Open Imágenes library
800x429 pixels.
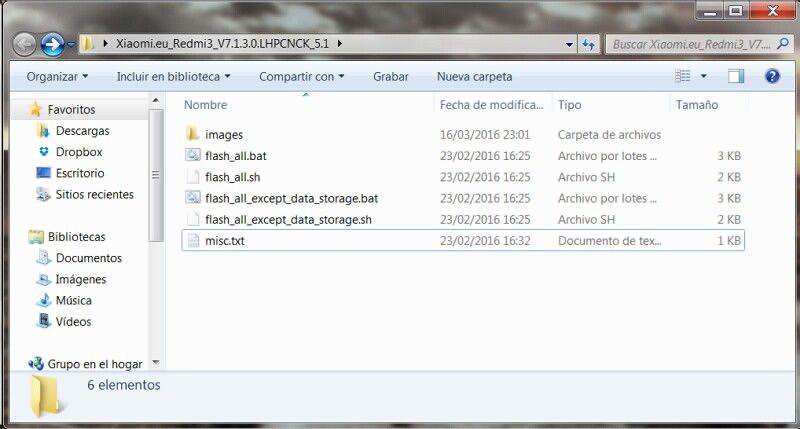click(x=81, y=280)
